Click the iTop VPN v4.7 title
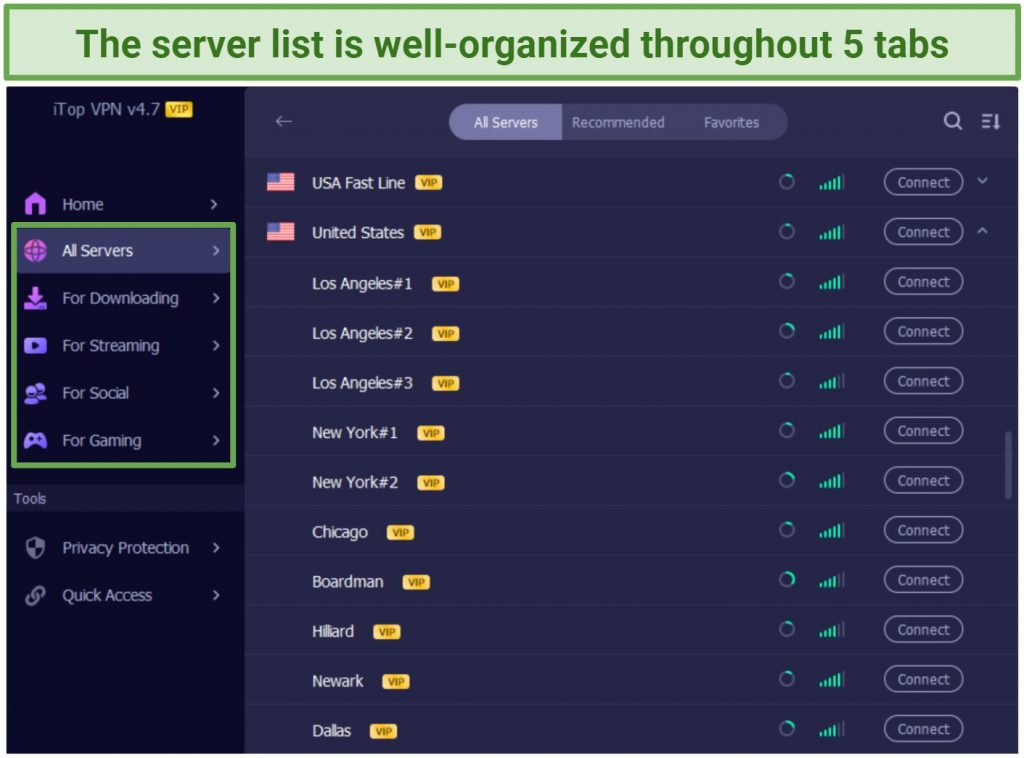Viewport: 1024px width, 758px height. pos(106,109)
